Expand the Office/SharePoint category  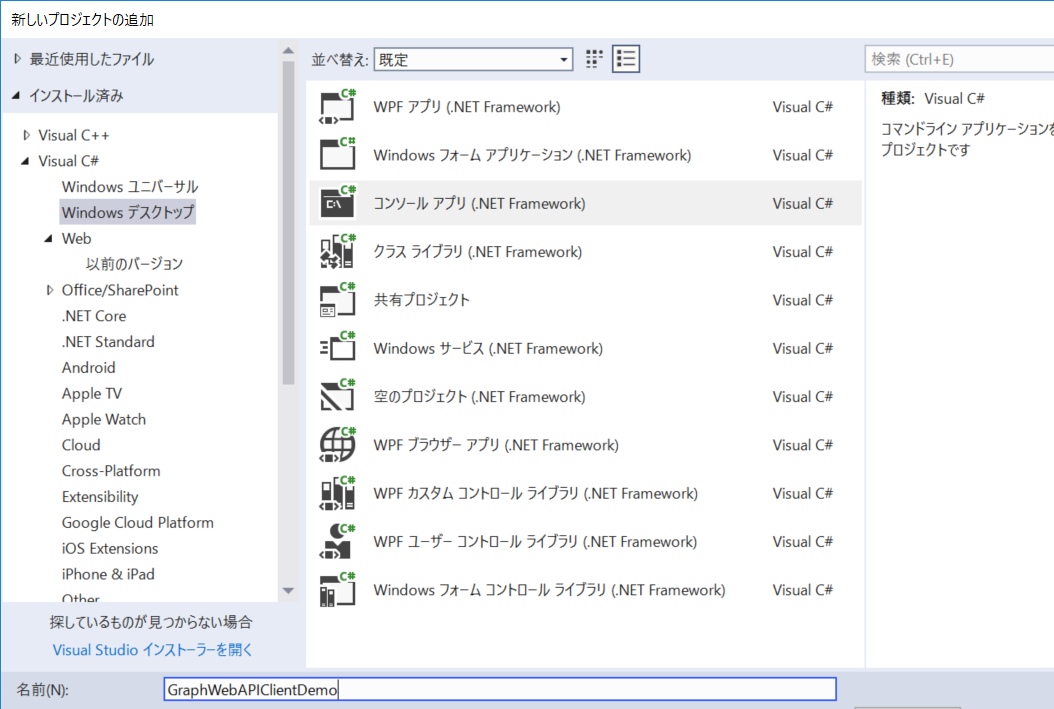48,289
